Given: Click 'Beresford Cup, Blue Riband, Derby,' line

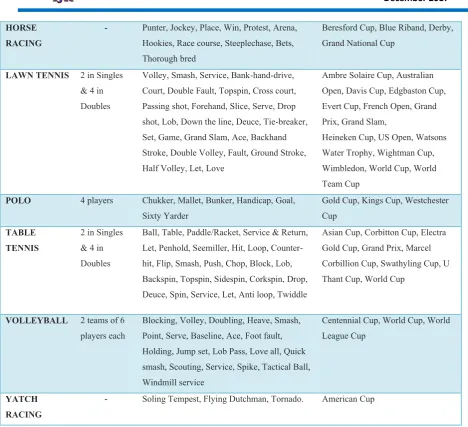Looking at the screenshot, I should pyautogui.click(x=388, y=28).
